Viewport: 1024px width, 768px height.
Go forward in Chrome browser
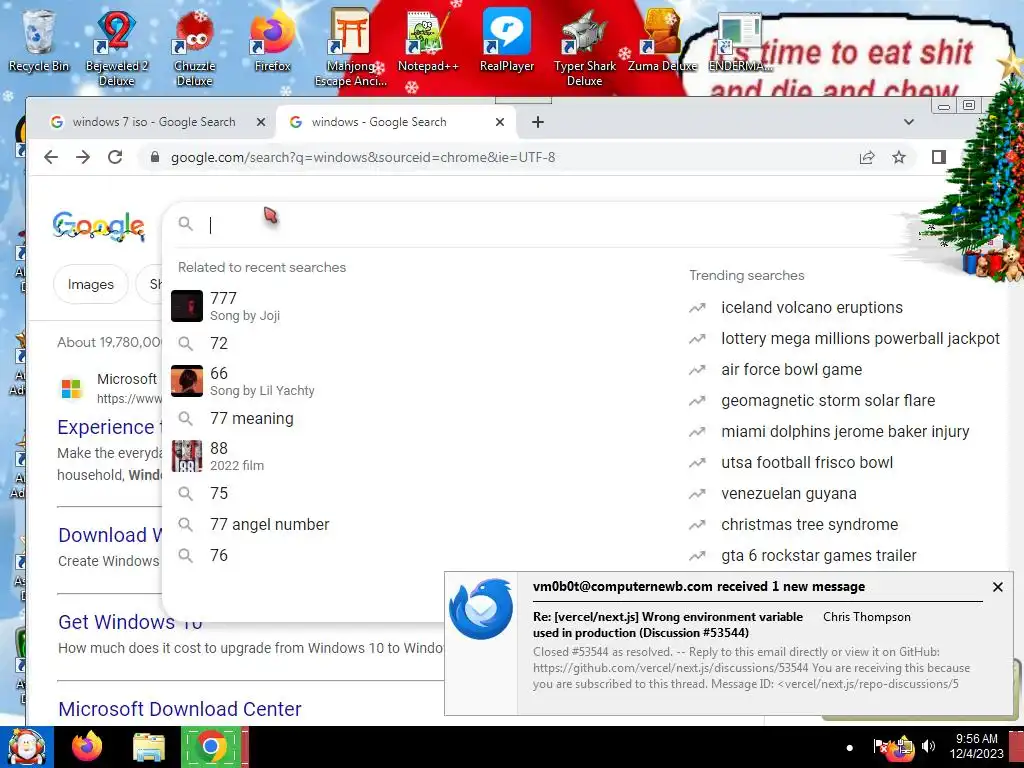[83, 157]
